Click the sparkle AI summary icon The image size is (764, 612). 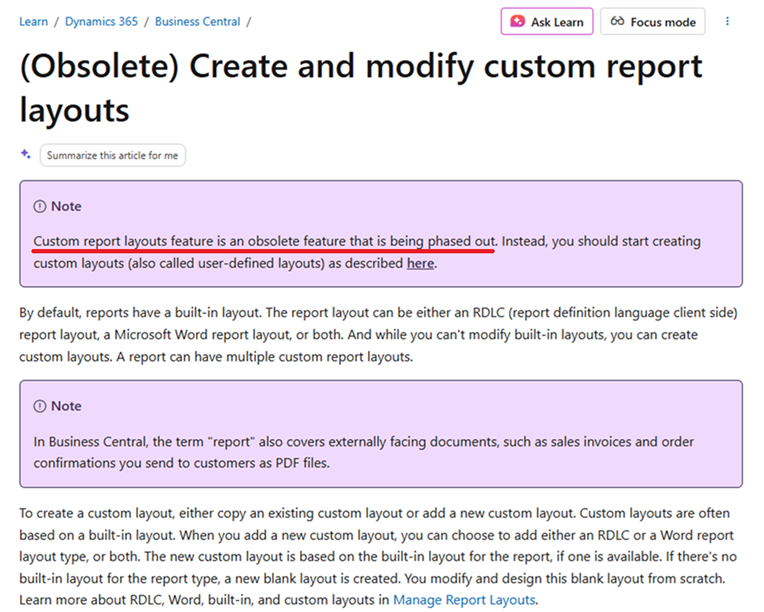26,154
